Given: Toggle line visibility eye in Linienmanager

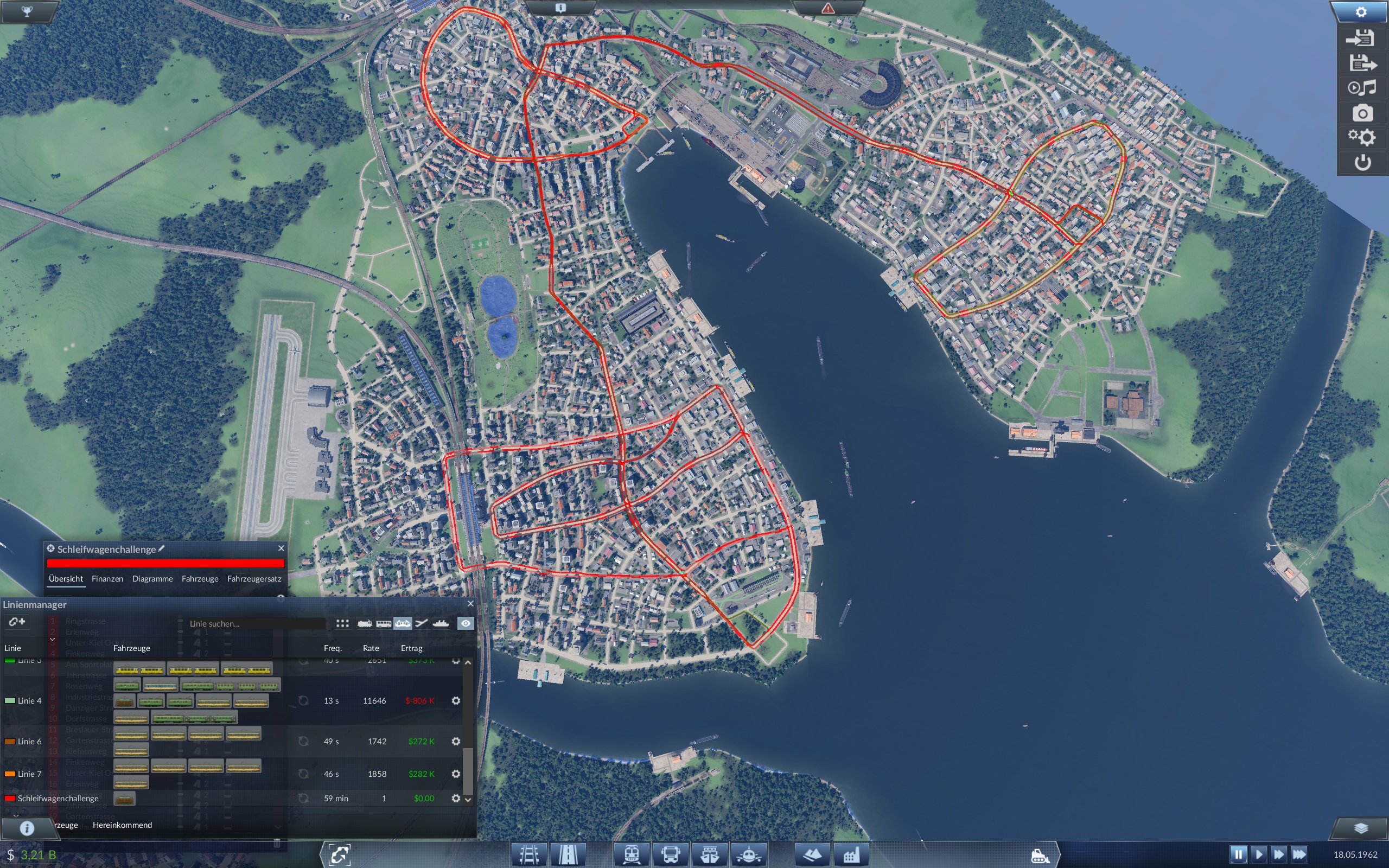Looking at the screenshot, I should point(466,623).
